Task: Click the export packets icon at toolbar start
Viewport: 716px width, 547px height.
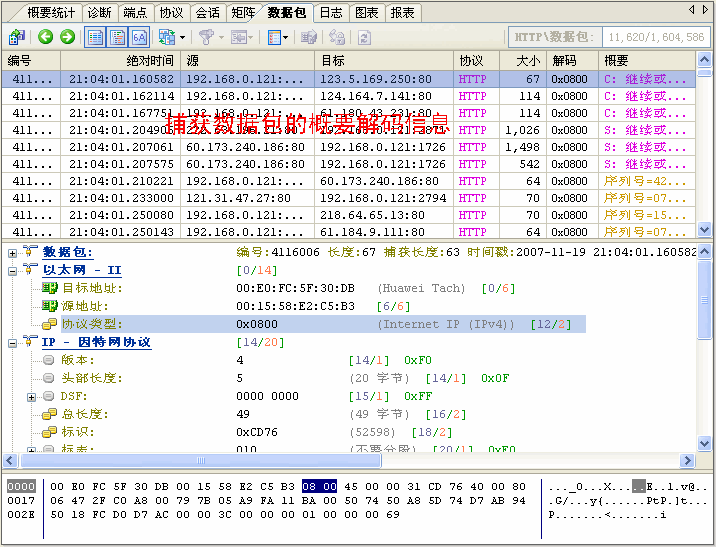Action: (x=17, y=37)
